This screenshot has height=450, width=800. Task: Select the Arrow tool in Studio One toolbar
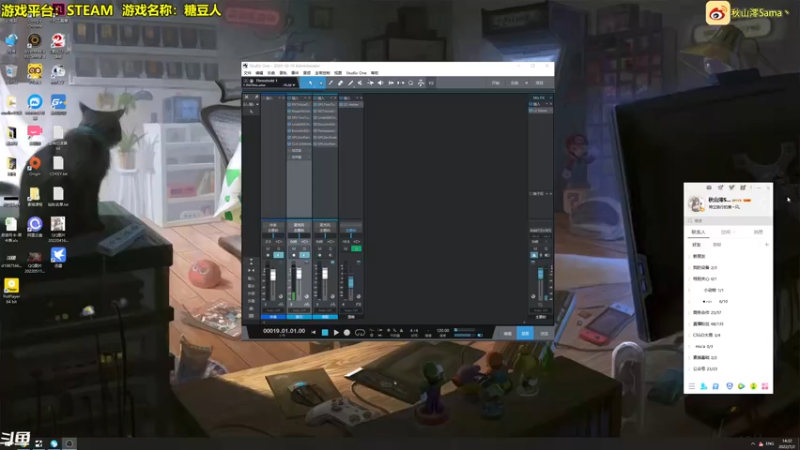point(310,83)
